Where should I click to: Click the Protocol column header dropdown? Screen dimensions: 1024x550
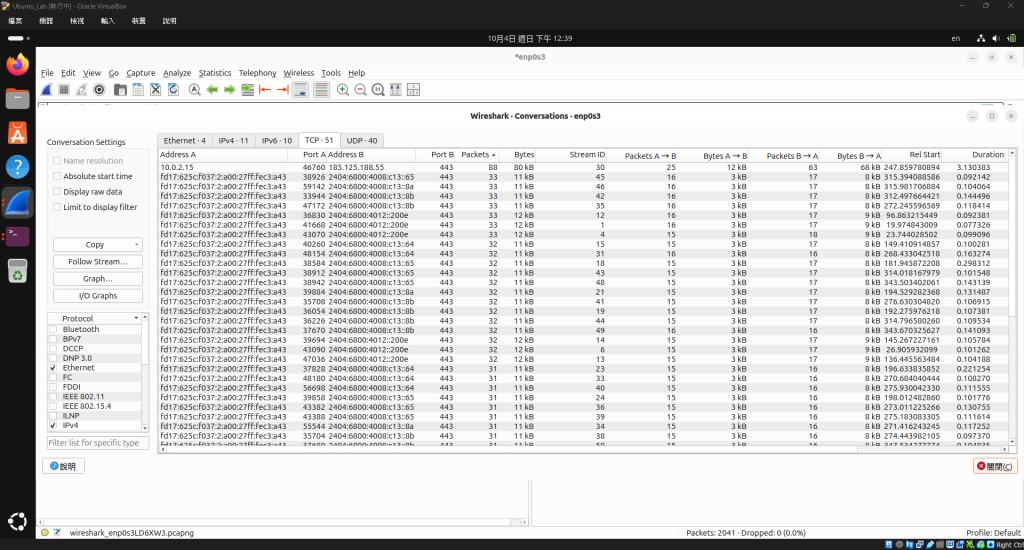pos(136,318)
